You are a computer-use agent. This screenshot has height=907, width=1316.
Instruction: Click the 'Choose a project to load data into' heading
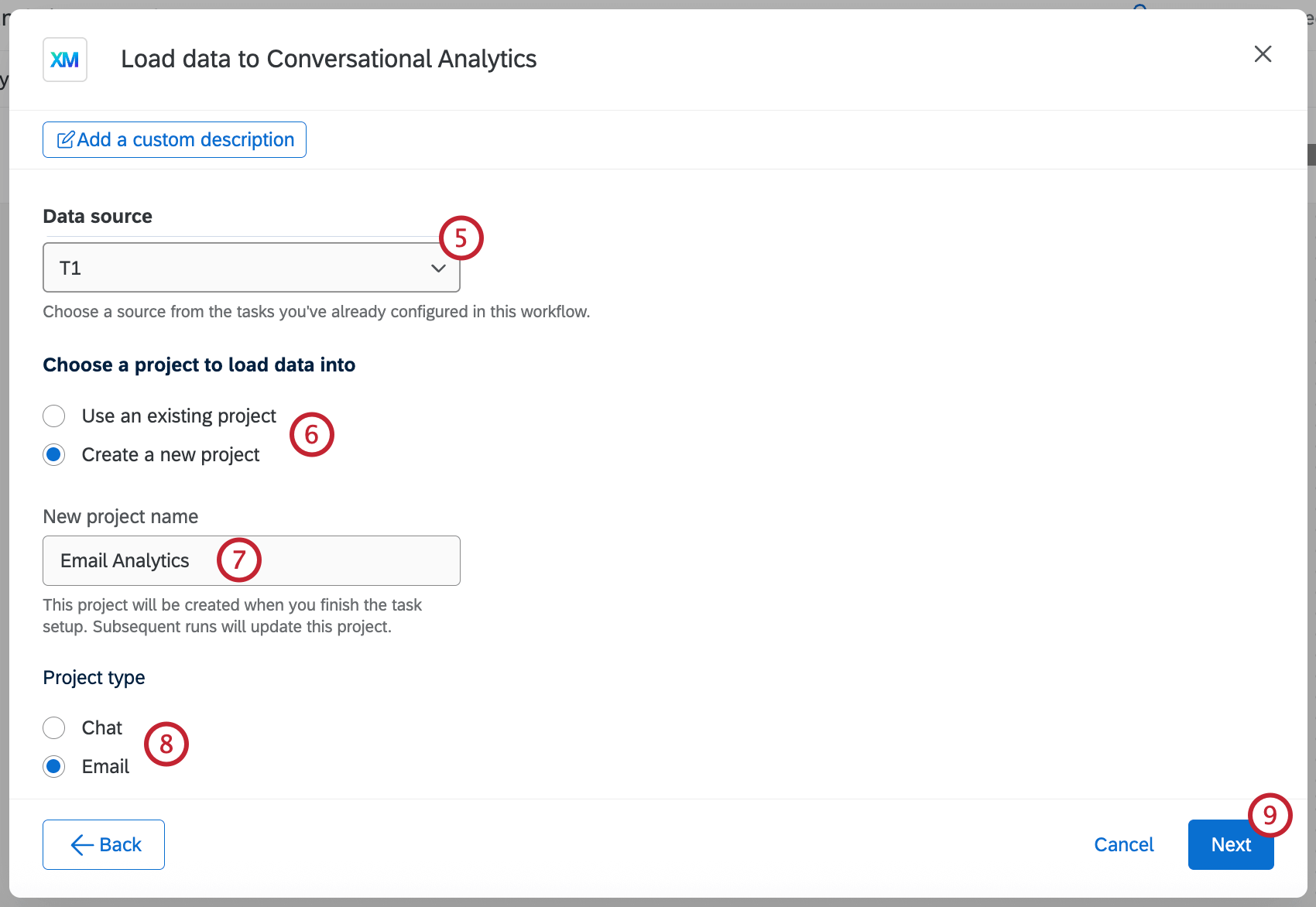tap(199, 365)
